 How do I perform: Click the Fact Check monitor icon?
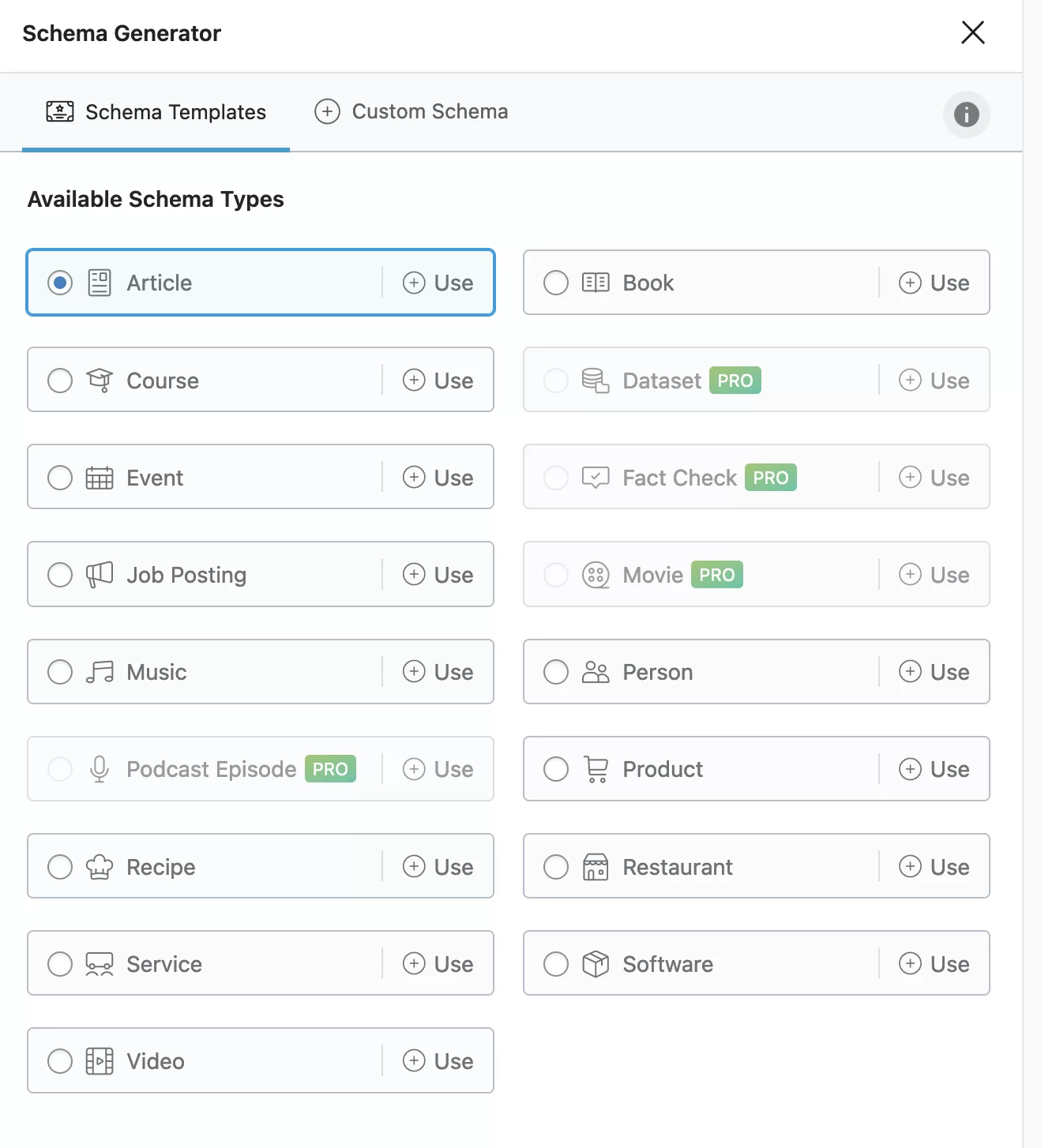(x=596, y=478)
